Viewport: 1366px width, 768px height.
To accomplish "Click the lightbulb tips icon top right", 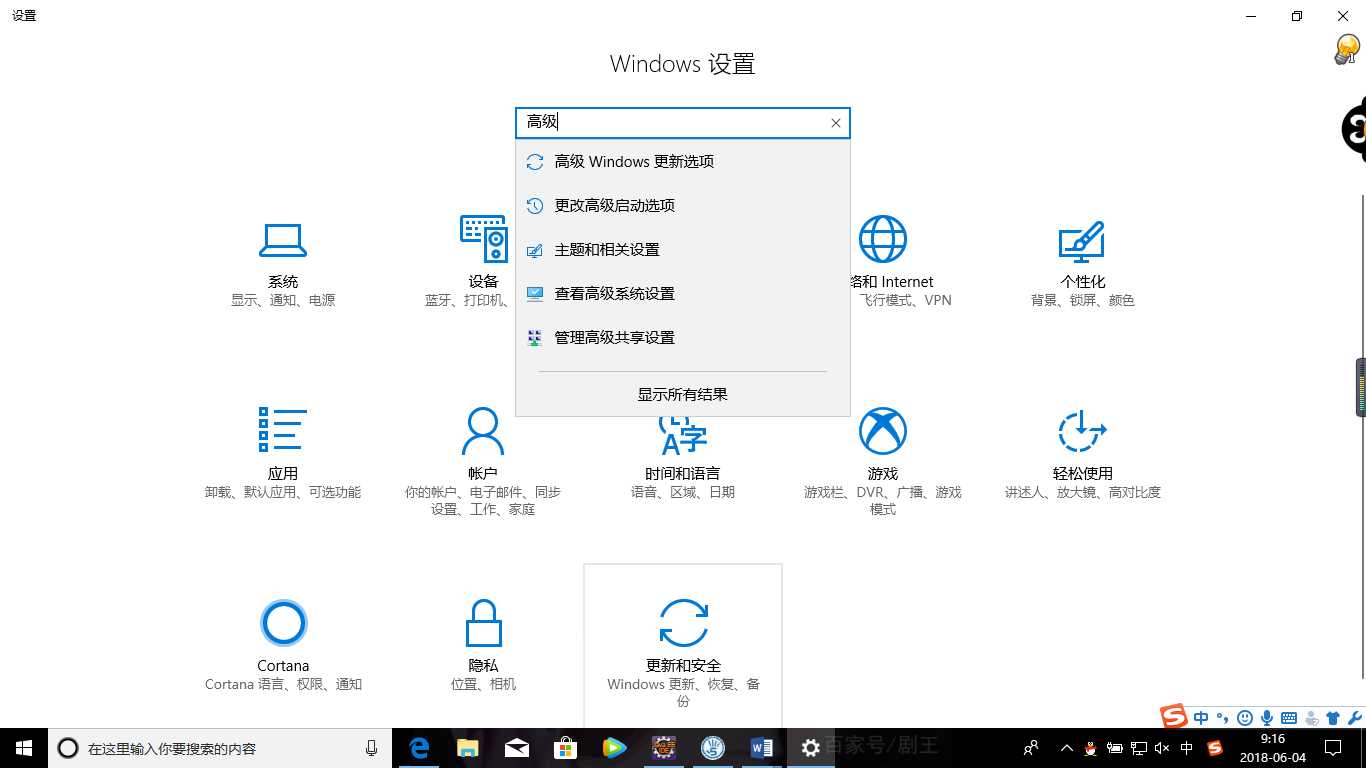I will (x=1347, y=50).
